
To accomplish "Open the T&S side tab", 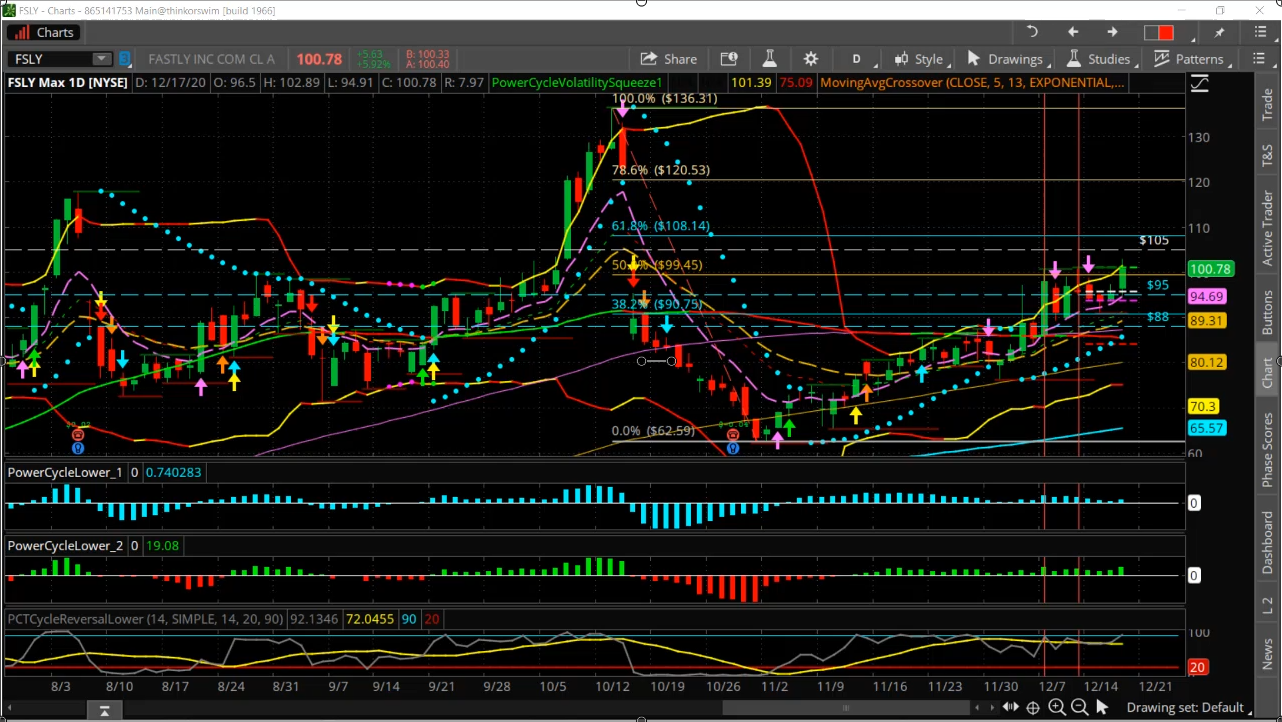I will (1267, 156).
